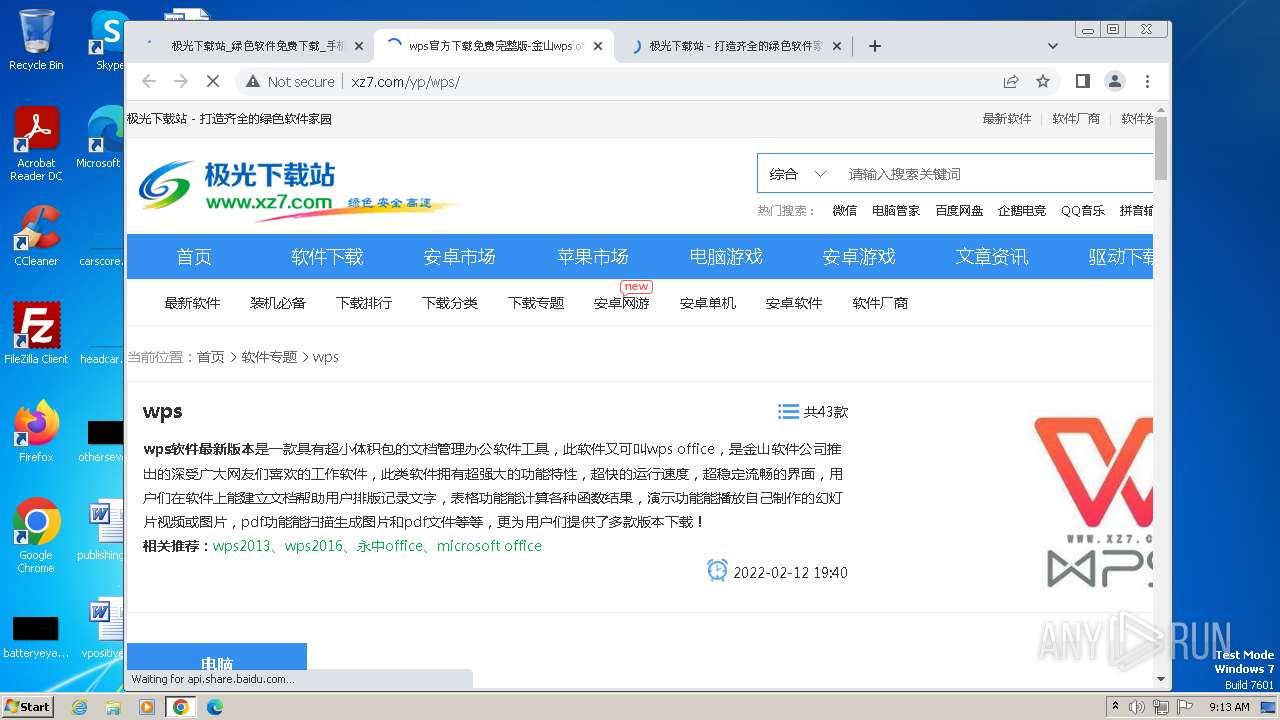Show hidden system tray icons
Image resolution: width=1280 pixels, height=720 pixels.
click(x=1115, y=707)
